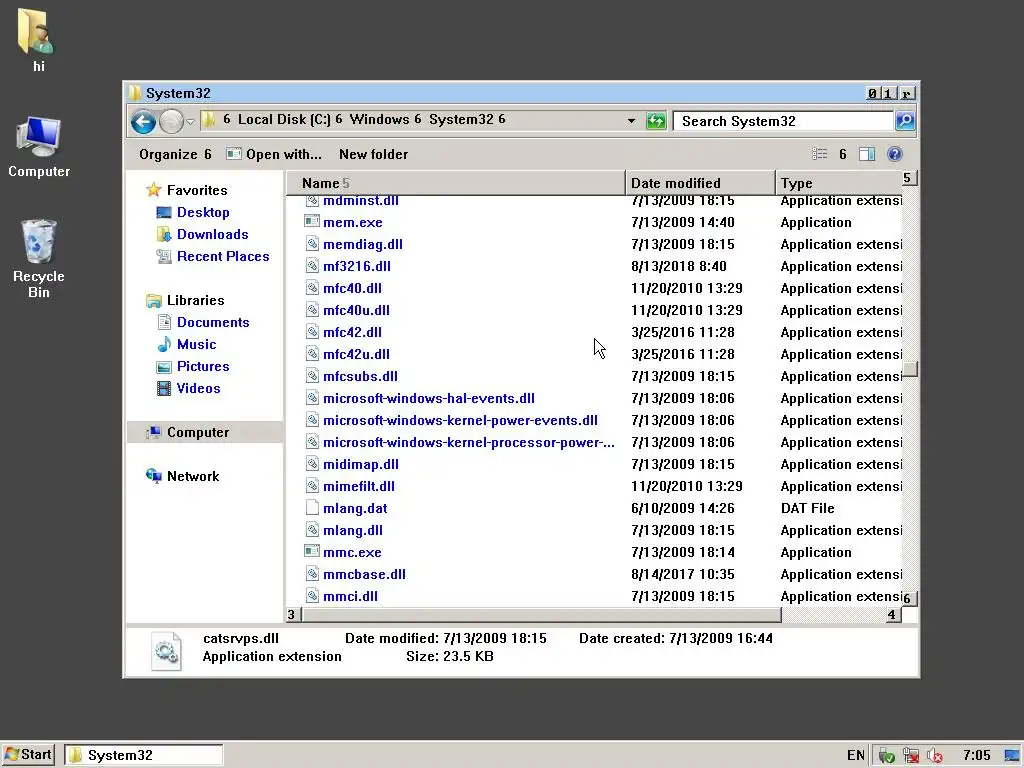Select the mem.exe file icon
Image resolution: width=1024 pixels, height=768 pixels.
click(312, 221)
